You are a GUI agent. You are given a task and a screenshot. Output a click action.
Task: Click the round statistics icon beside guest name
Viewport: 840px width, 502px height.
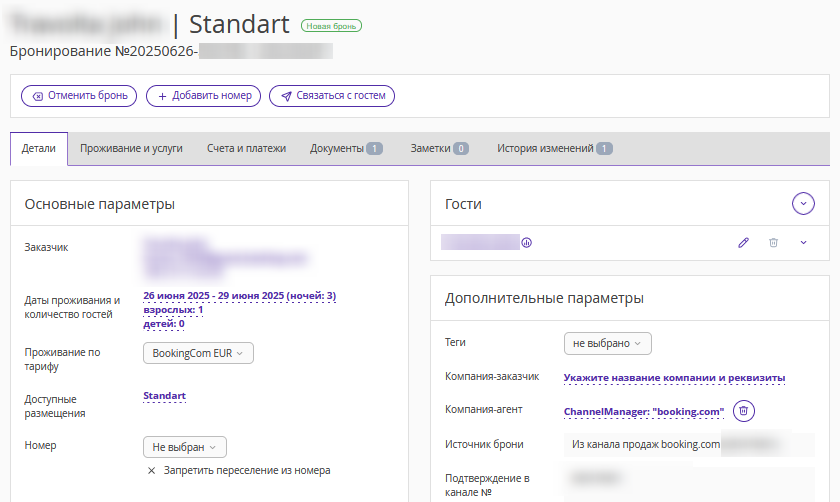point(527,242)
